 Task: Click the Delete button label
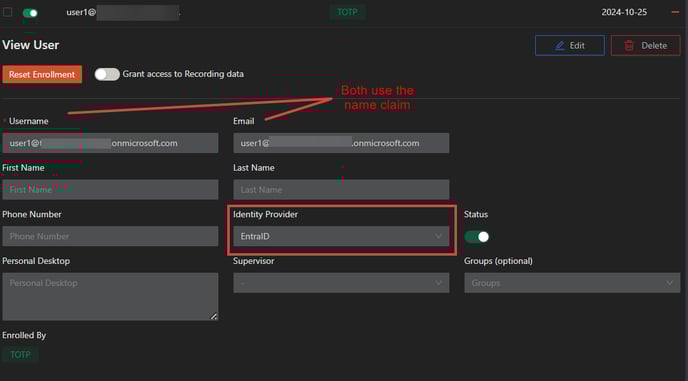pyautogui.click(x=654, y=46)
